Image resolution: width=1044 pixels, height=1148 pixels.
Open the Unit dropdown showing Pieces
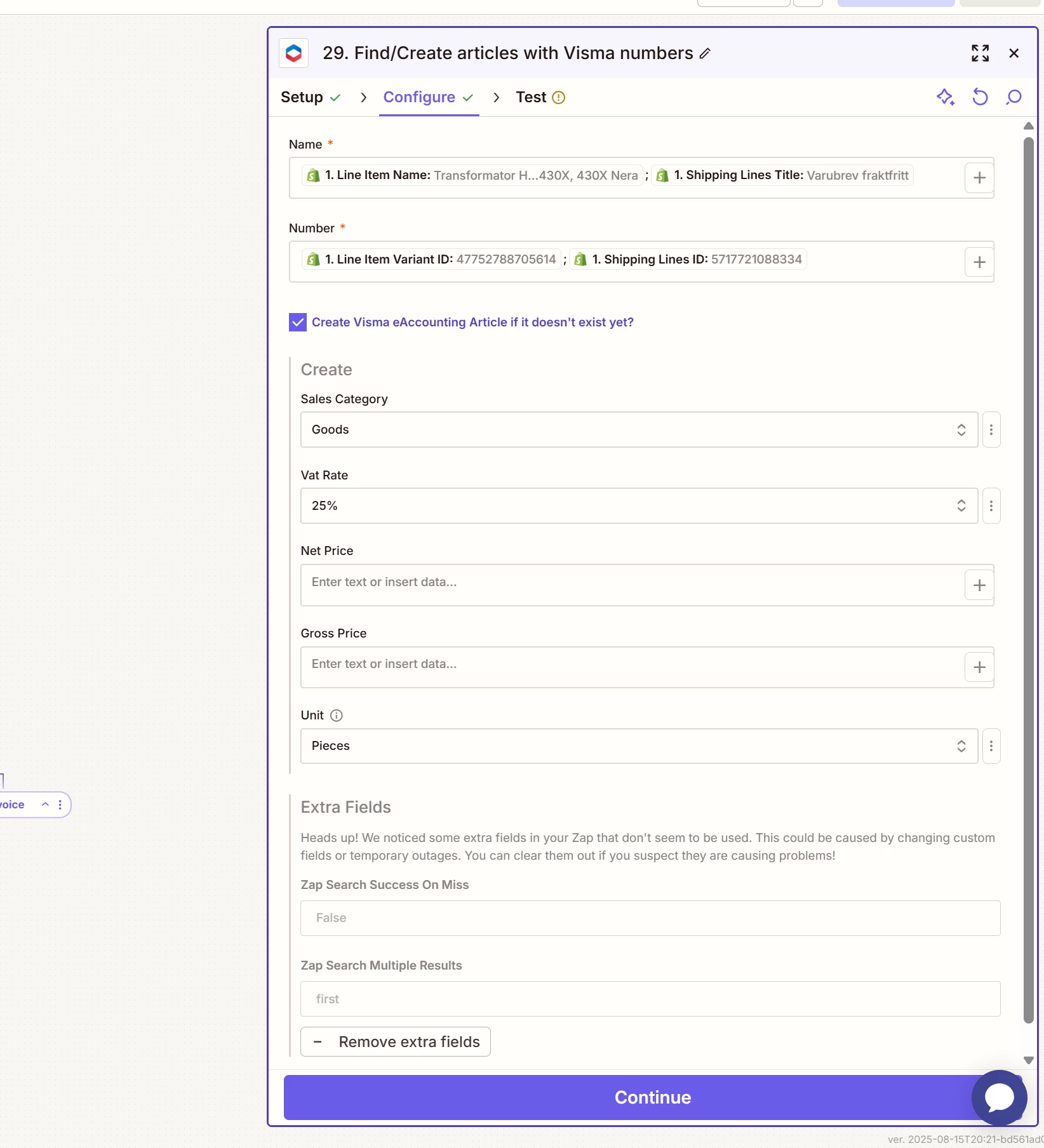coord(639,746)
